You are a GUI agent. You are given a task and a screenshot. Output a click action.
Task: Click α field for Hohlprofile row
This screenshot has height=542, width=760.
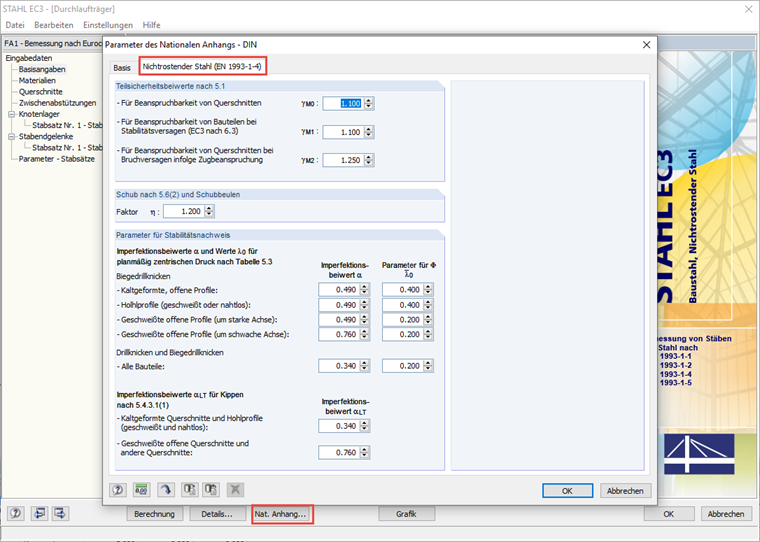[x=339, y=305]
